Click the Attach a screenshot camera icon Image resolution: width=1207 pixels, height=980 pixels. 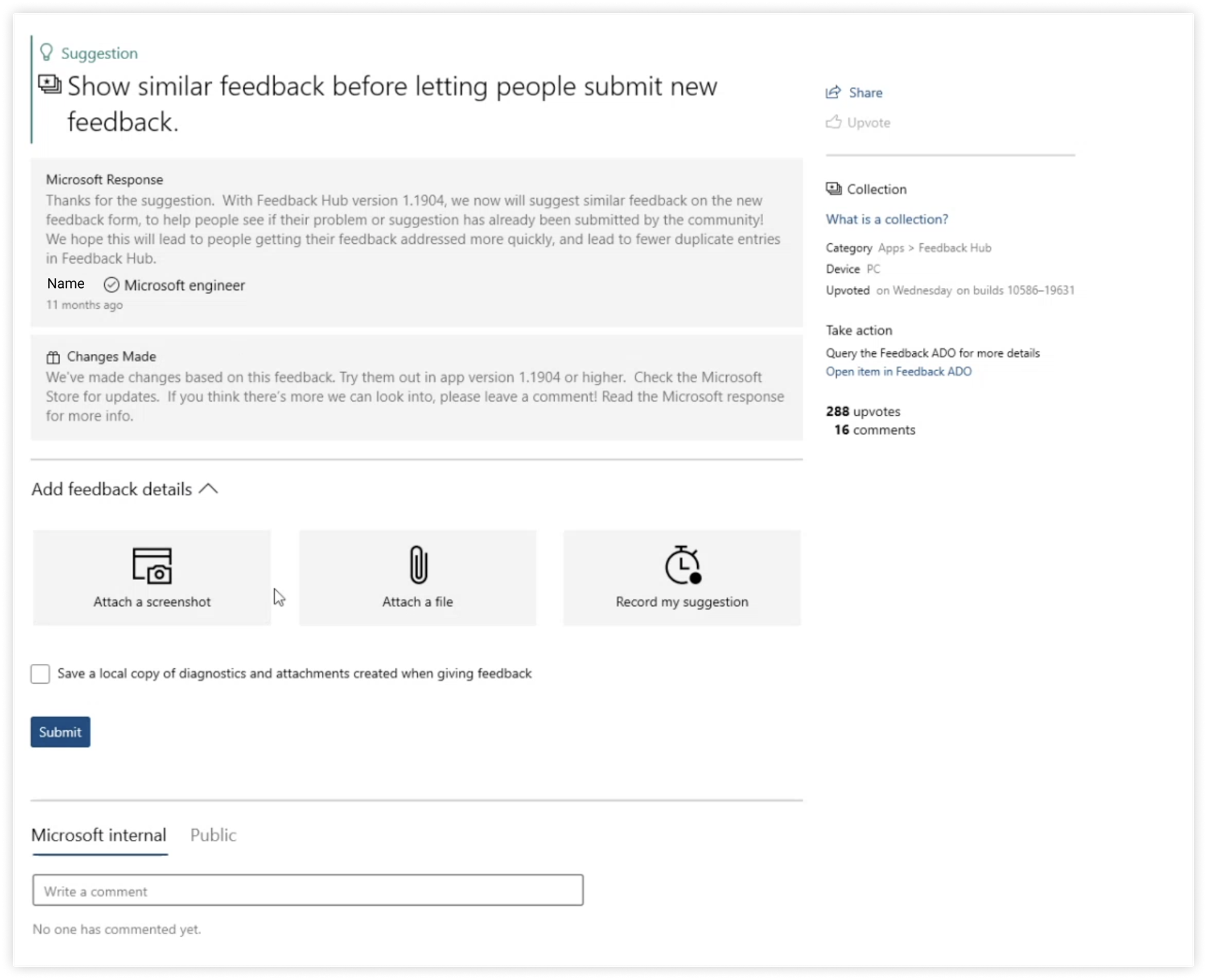coord(152,565)
